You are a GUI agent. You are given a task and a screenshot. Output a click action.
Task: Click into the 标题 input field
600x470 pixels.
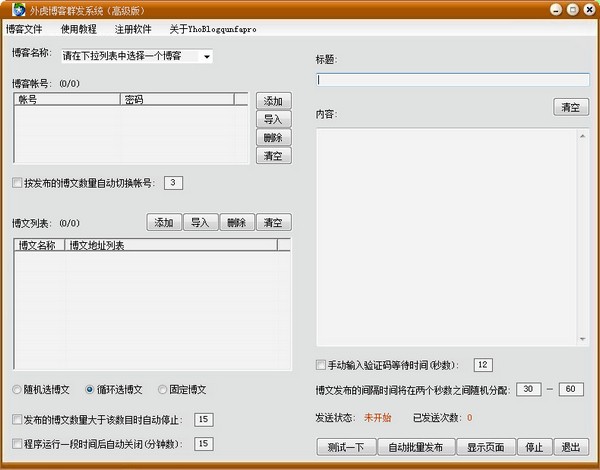tap(452, 79)
